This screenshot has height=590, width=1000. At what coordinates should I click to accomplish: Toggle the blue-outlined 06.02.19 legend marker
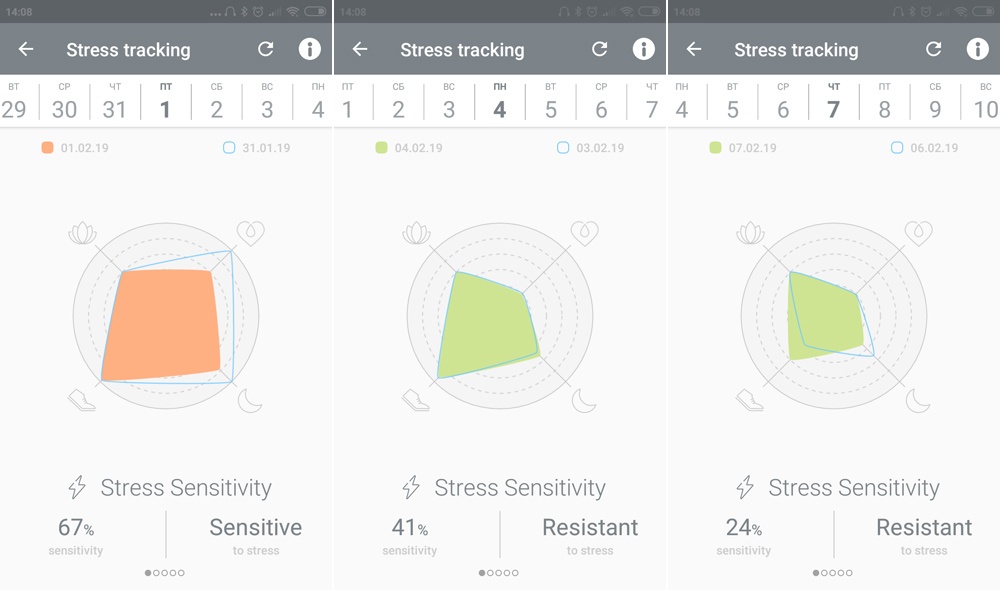897,148
